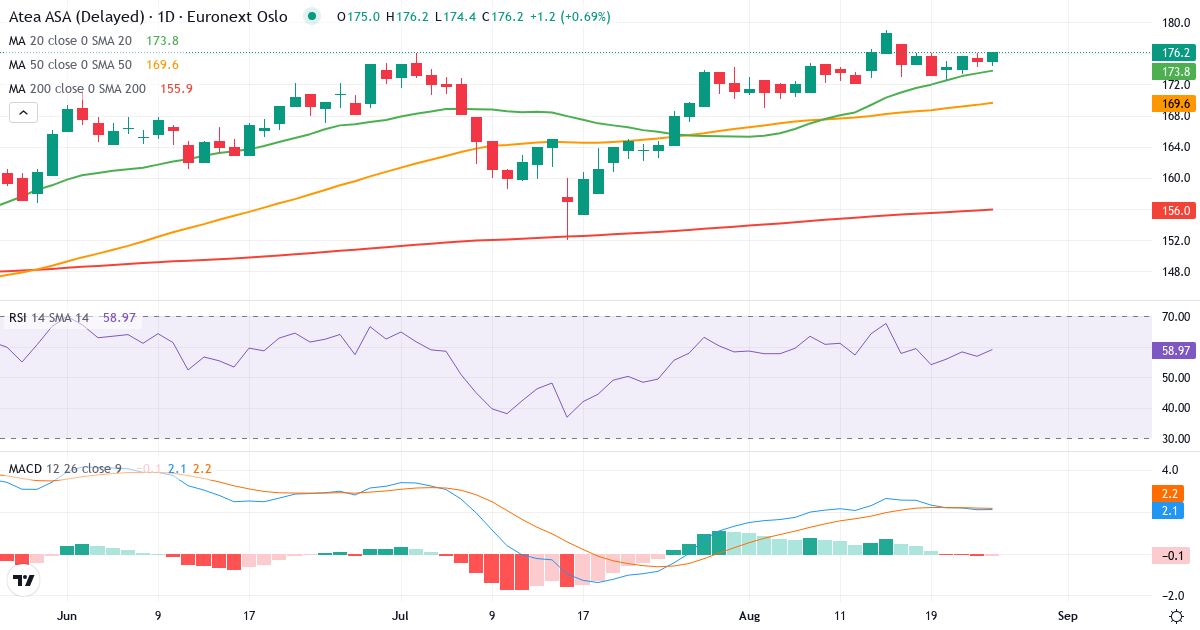Click the open value O175.0 in header

click(x=358, y=17)
